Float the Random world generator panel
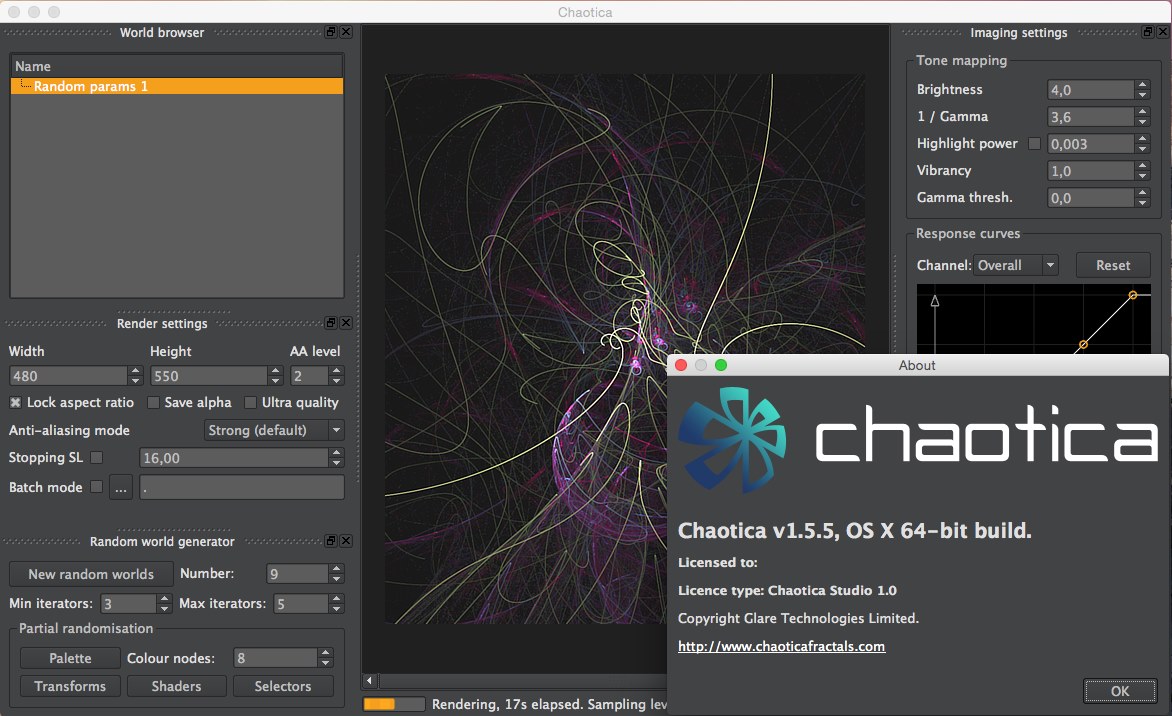Screen dimensions: 1172x716 (x=331, y=541)
